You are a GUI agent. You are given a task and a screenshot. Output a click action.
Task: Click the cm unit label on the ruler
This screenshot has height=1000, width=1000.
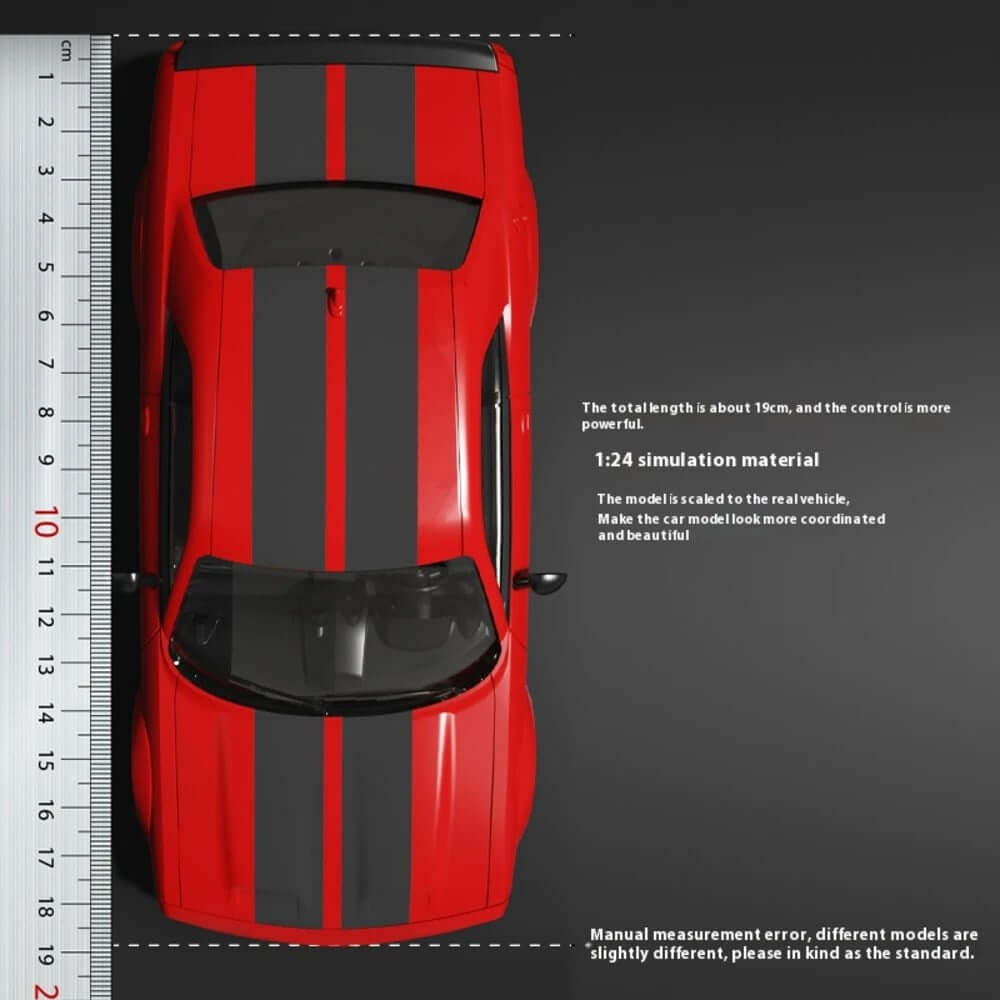click(66, 48)
